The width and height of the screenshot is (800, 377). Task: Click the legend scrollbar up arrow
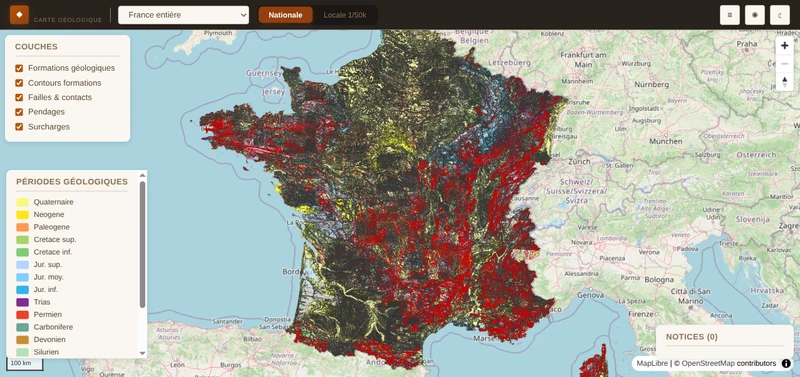click(x=142, y=175)
